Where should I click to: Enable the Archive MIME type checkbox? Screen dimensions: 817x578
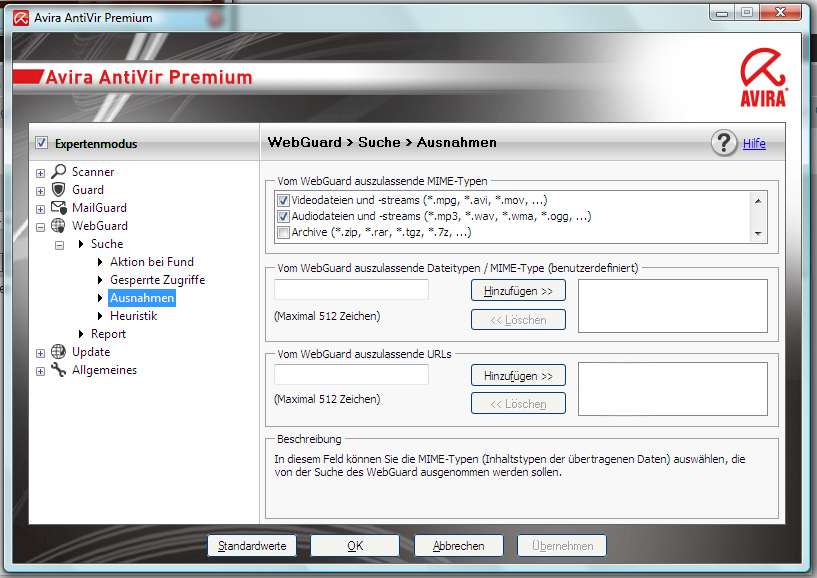[x=283, y=232]
